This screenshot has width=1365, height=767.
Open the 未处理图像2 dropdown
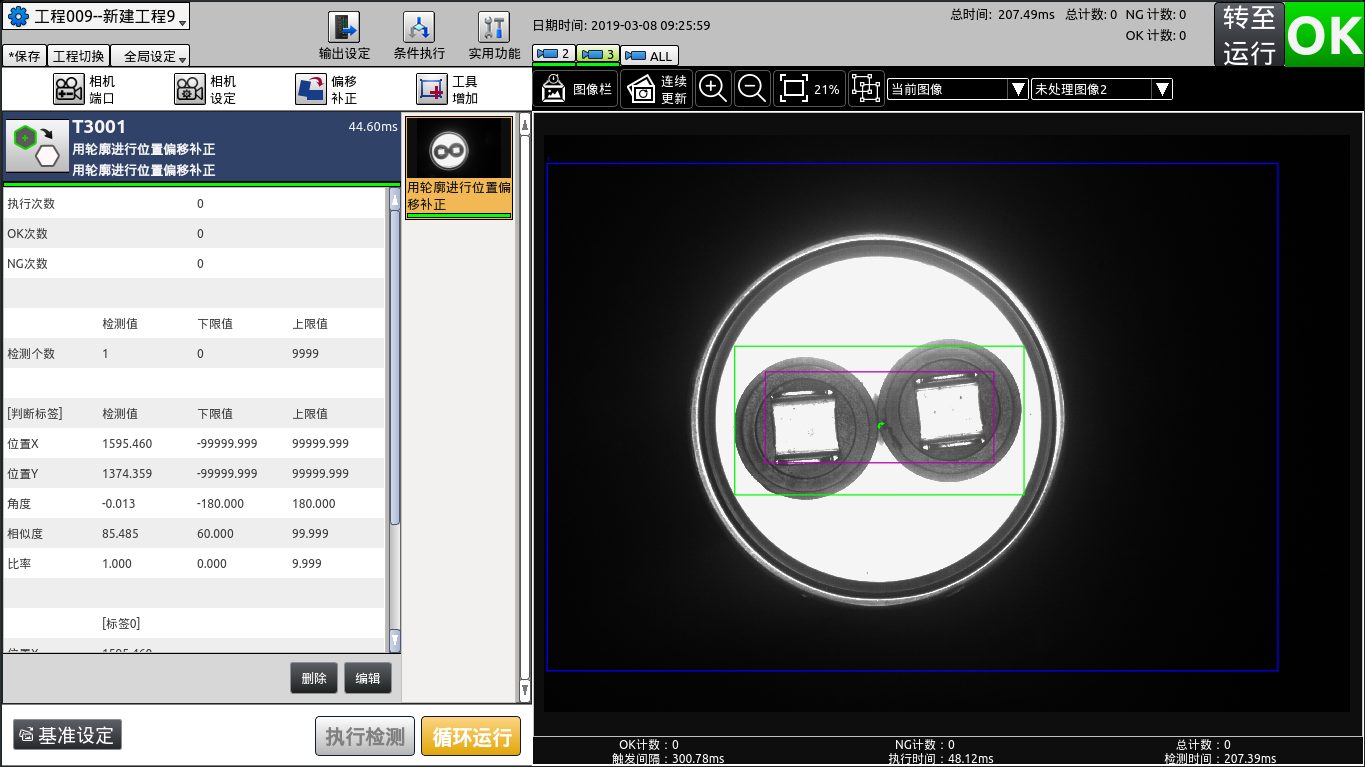pos(1102,89)
